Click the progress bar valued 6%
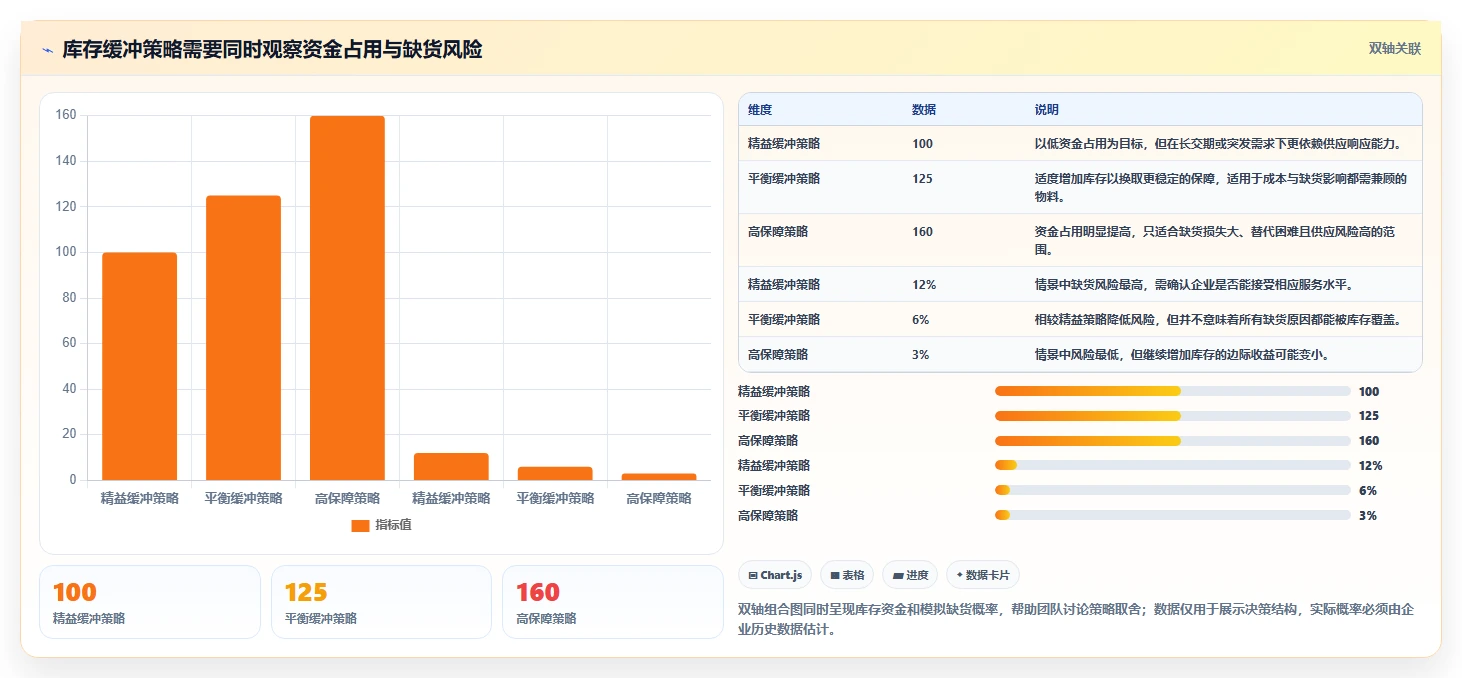Viewport: 1462px width, 678px height. 1172,490
